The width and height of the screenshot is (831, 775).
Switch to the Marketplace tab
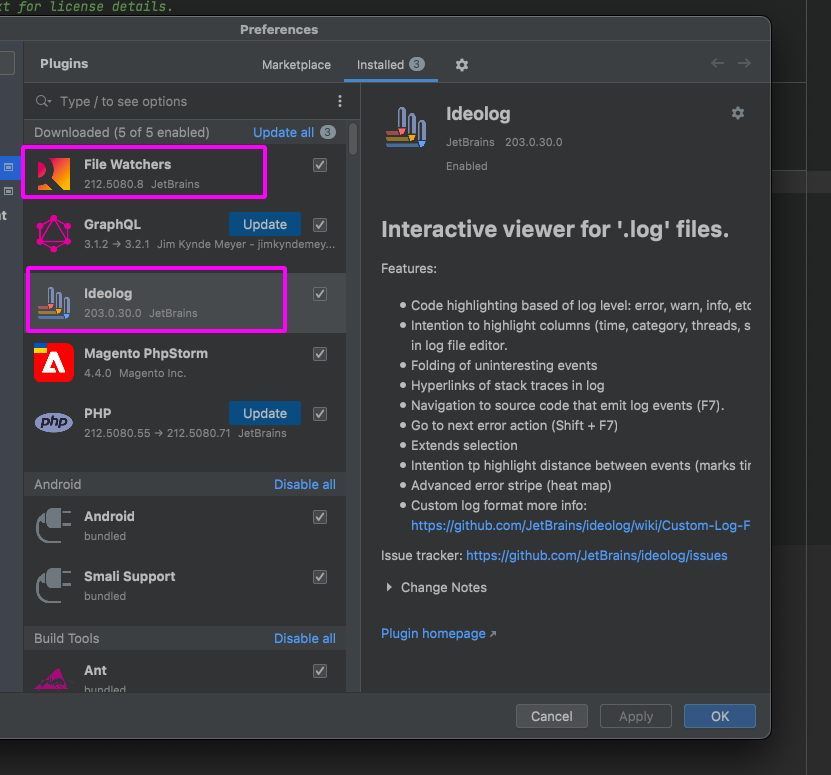coord(296,65)
